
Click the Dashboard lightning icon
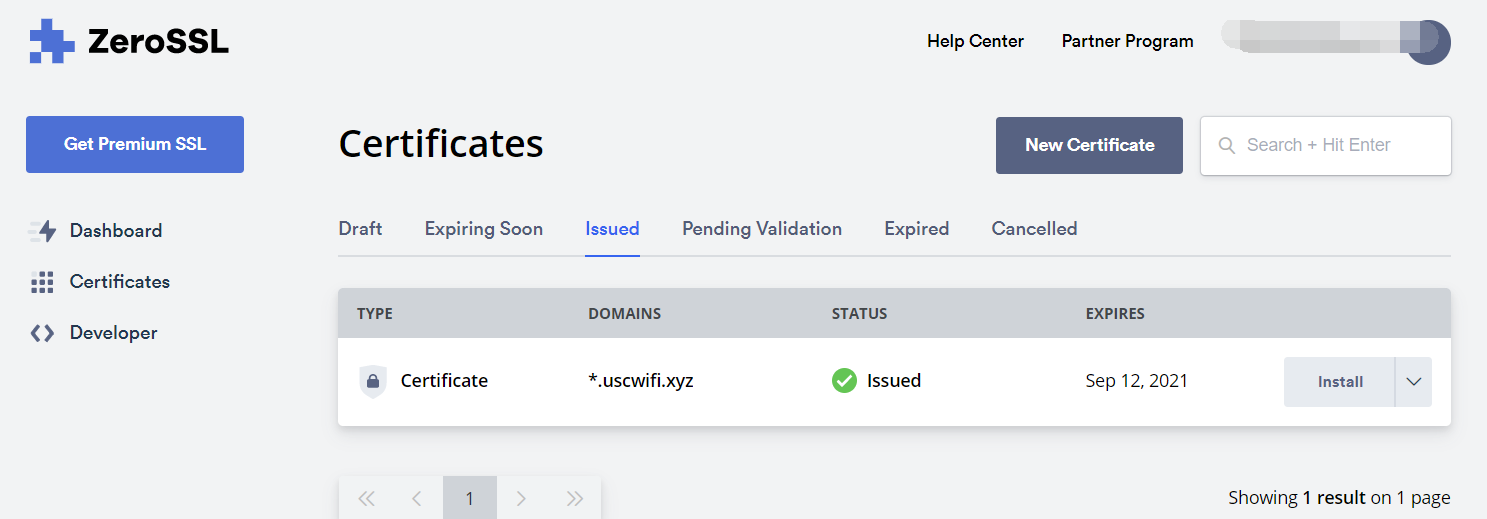42,231
